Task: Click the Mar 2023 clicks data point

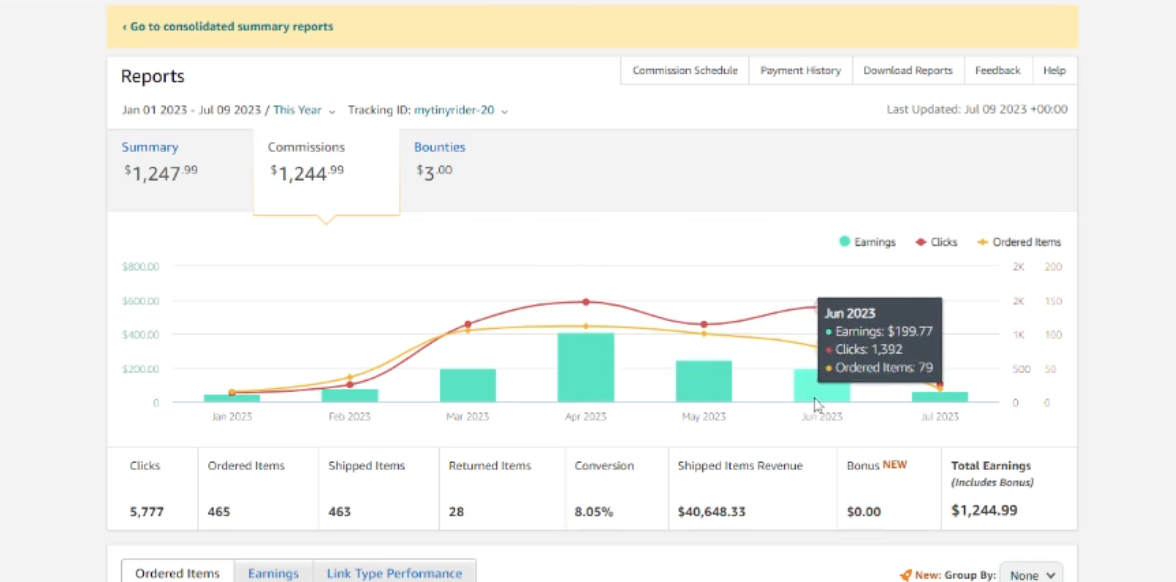Action: pyautogui.click(x=468, y=324)
